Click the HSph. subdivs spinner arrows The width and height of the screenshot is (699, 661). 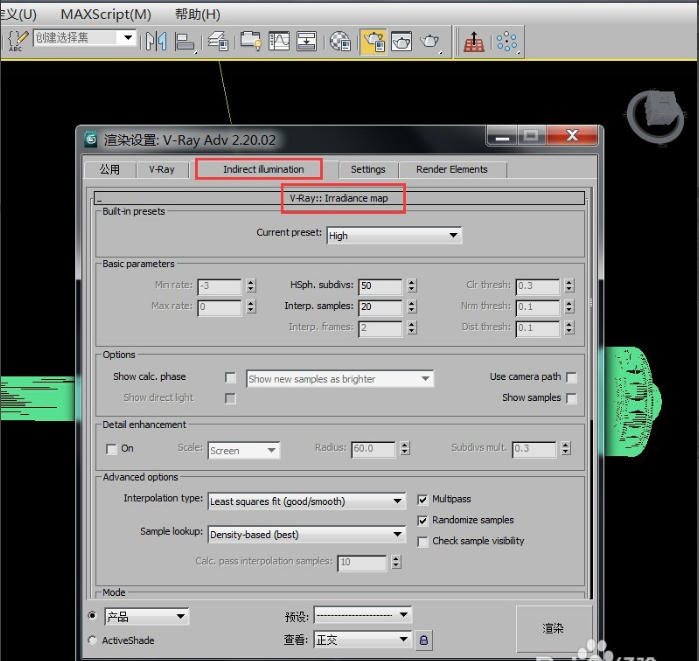click(412, 286)
